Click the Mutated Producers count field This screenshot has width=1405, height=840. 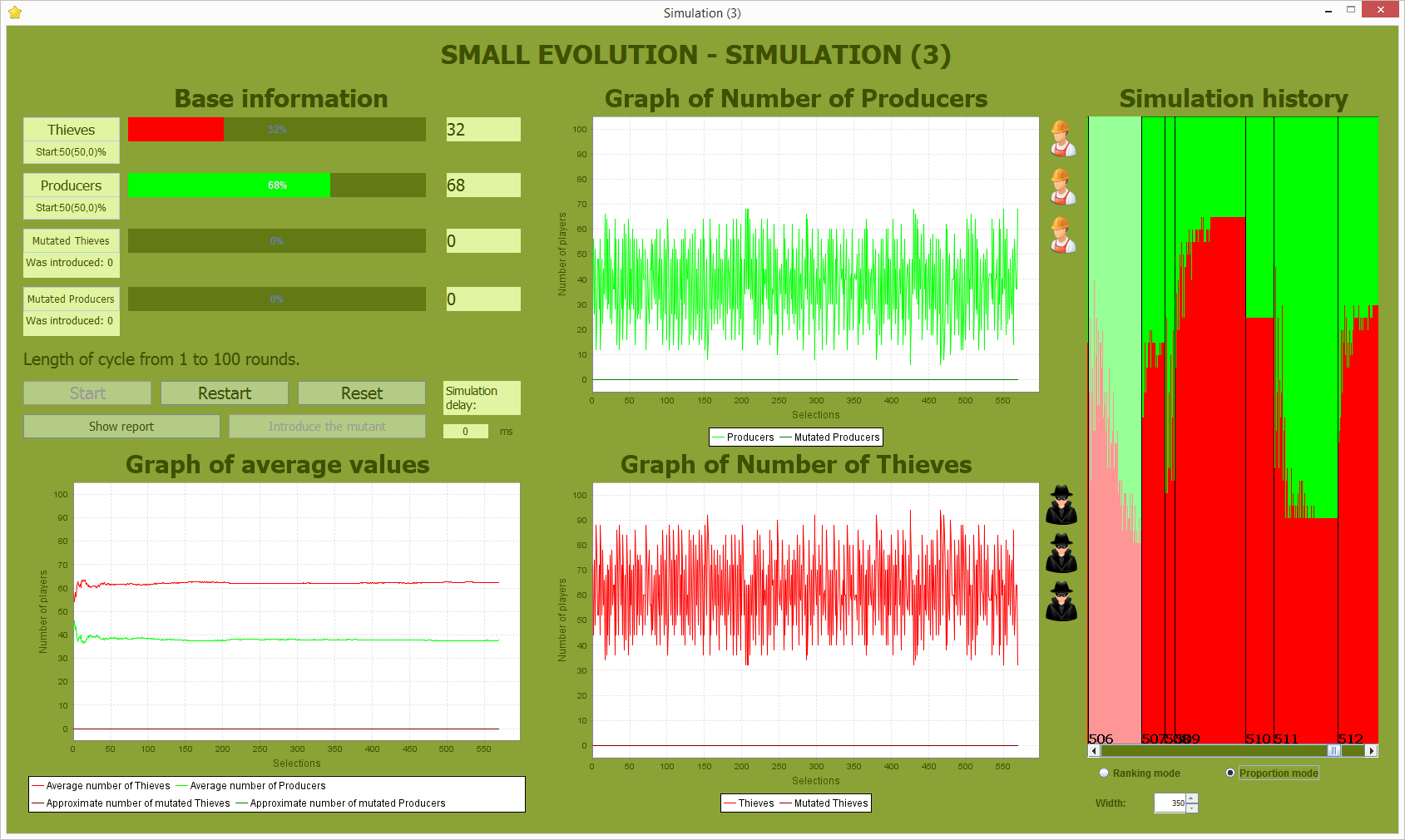coord(483,299)
